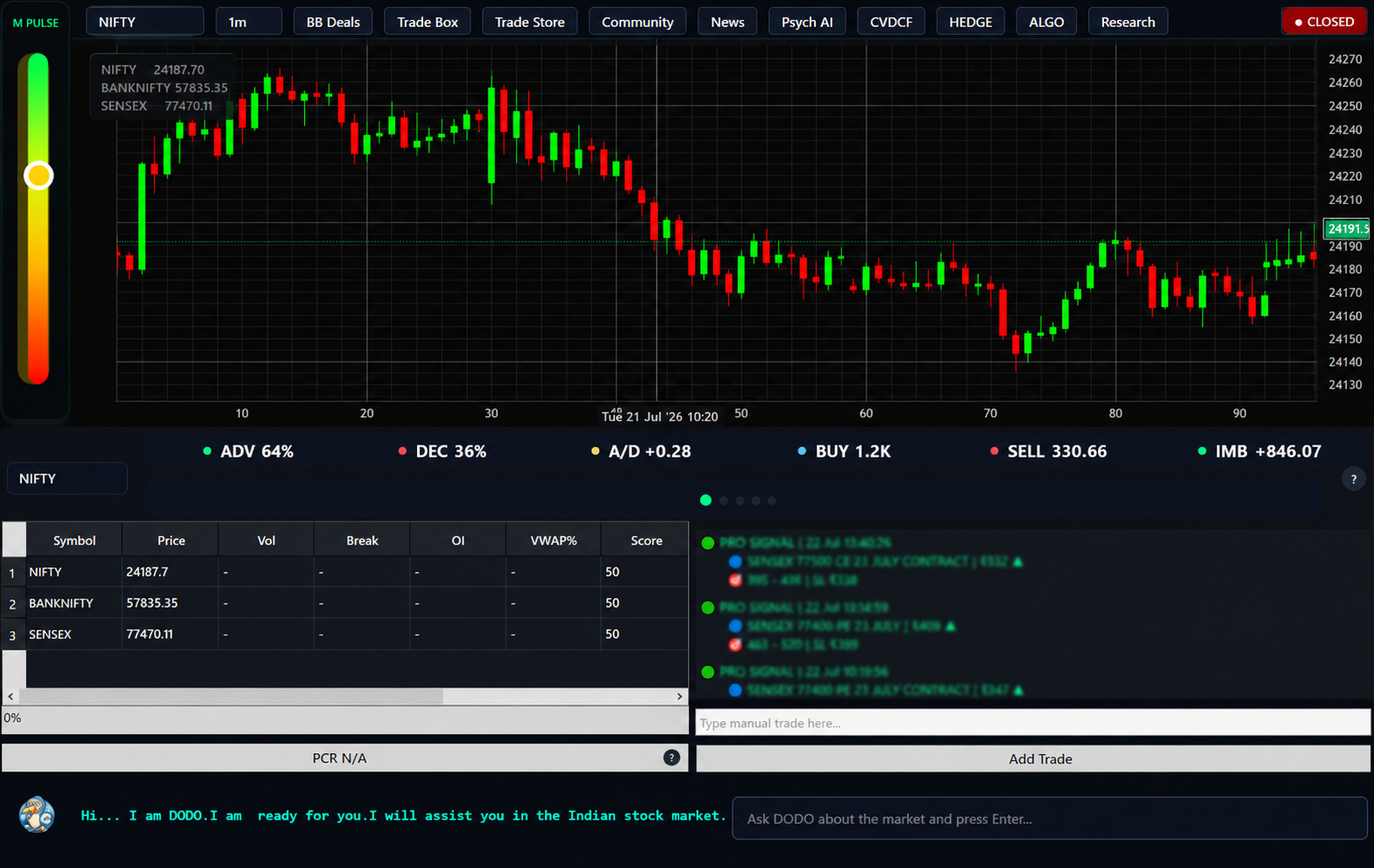1374x868 pixels.
Task: Click the 0% progress bar
Action: pyautogui.click(x=345, y=718)
